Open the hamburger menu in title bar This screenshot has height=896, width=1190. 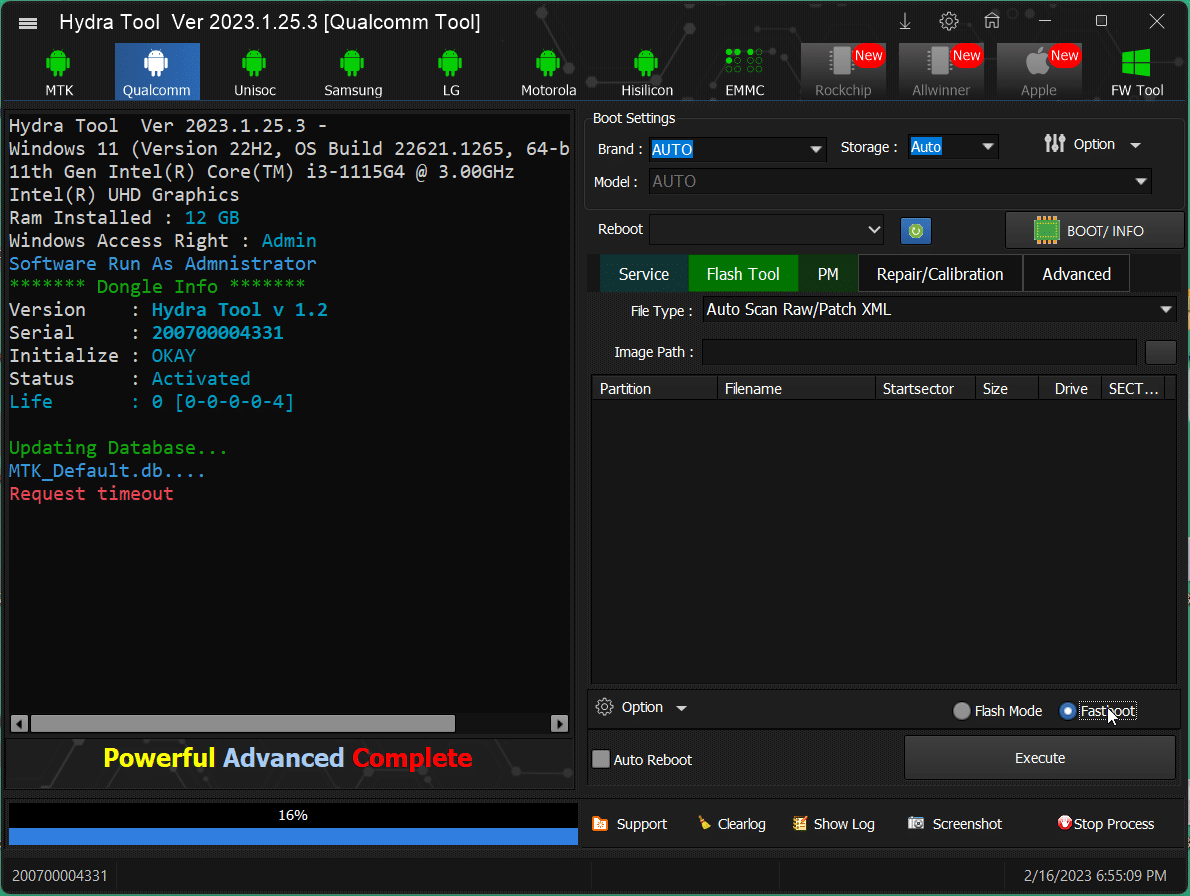[x=28, y=23]
